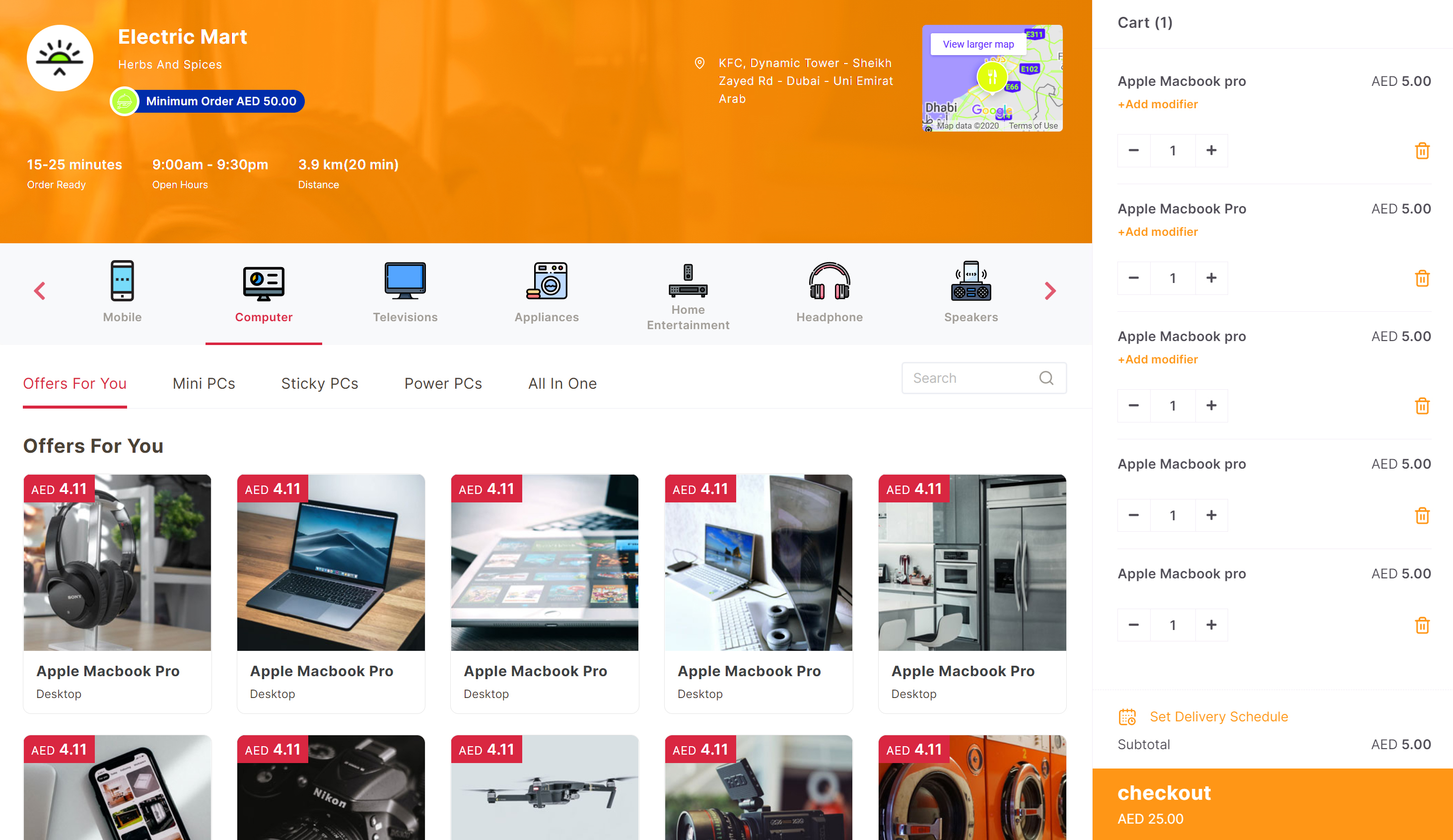
Task: Open the Speakers category icon
Action: [x=971, y=281]
